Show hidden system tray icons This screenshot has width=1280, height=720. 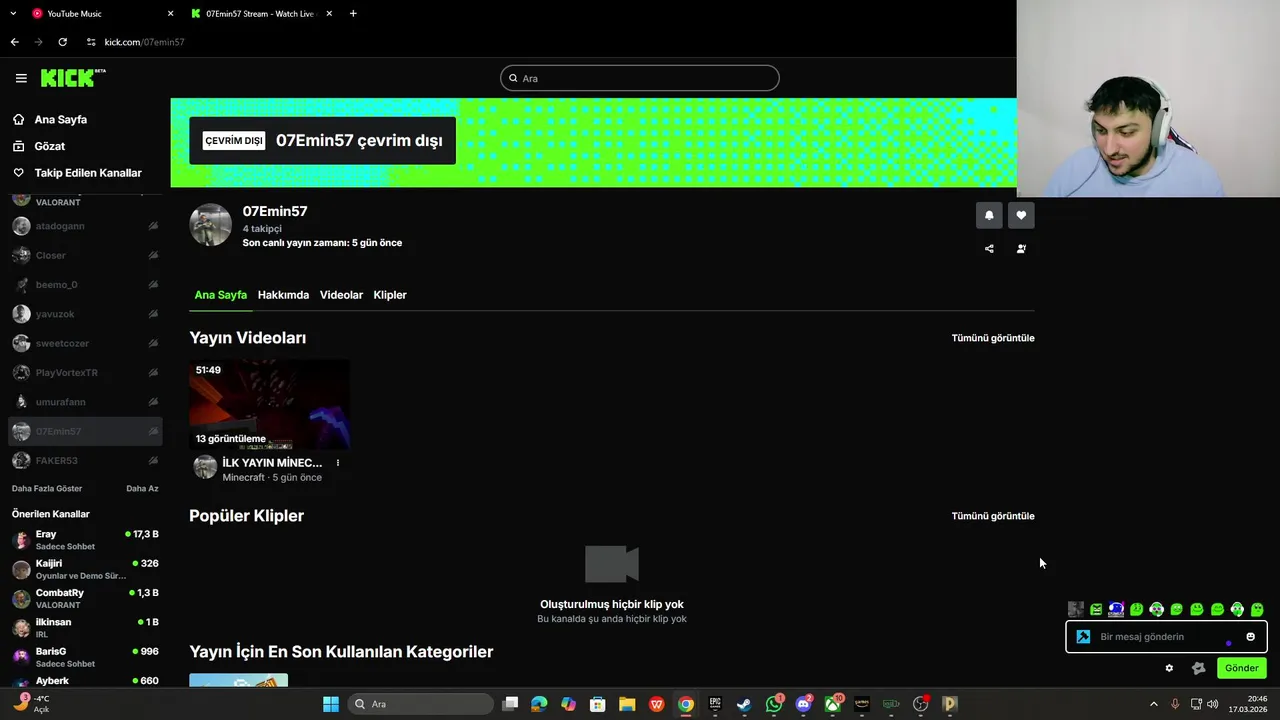[x=1153, y=704]
